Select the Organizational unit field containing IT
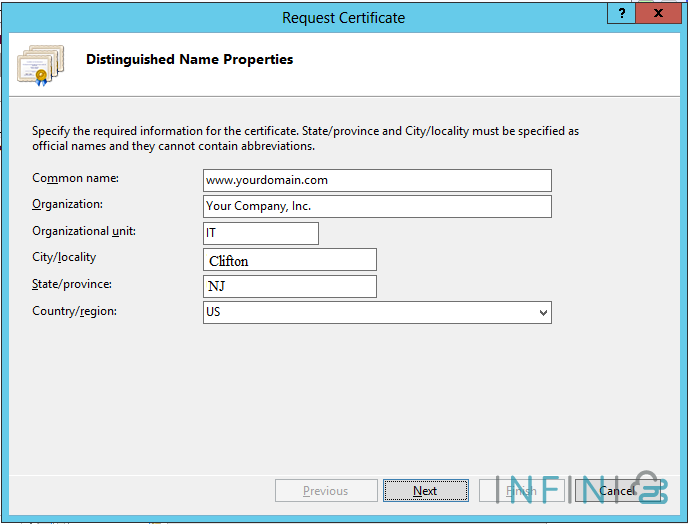 (260, 233)
